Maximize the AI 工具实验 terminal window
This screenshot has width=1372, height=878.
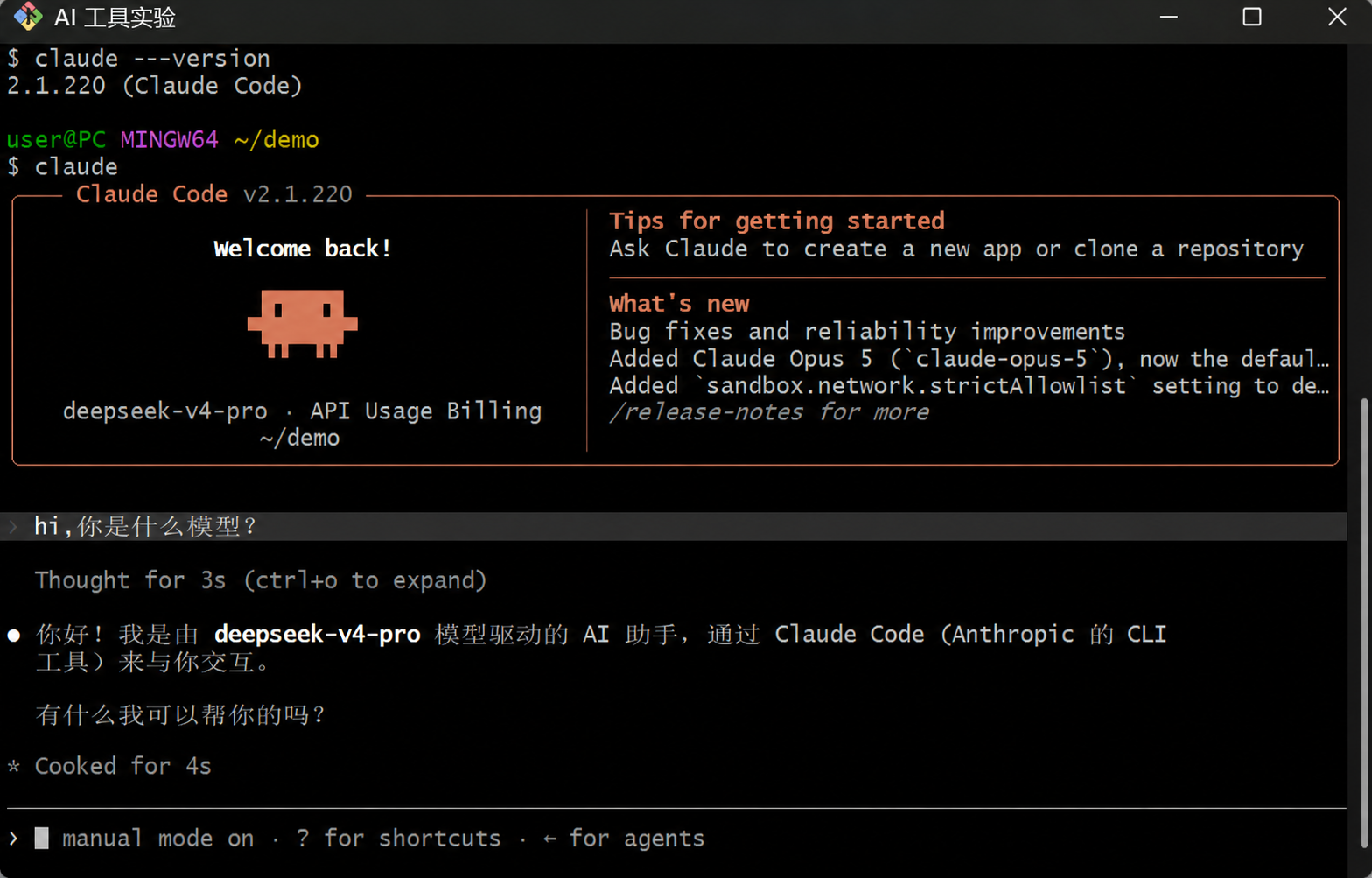(1252, 17)
